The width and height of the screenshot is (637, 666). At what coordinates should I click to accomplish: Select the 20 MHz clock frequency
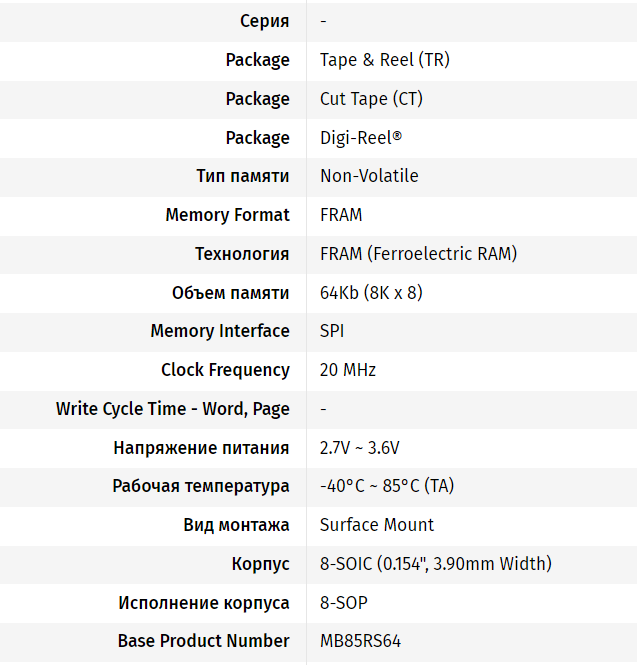(x=348, y=370)
